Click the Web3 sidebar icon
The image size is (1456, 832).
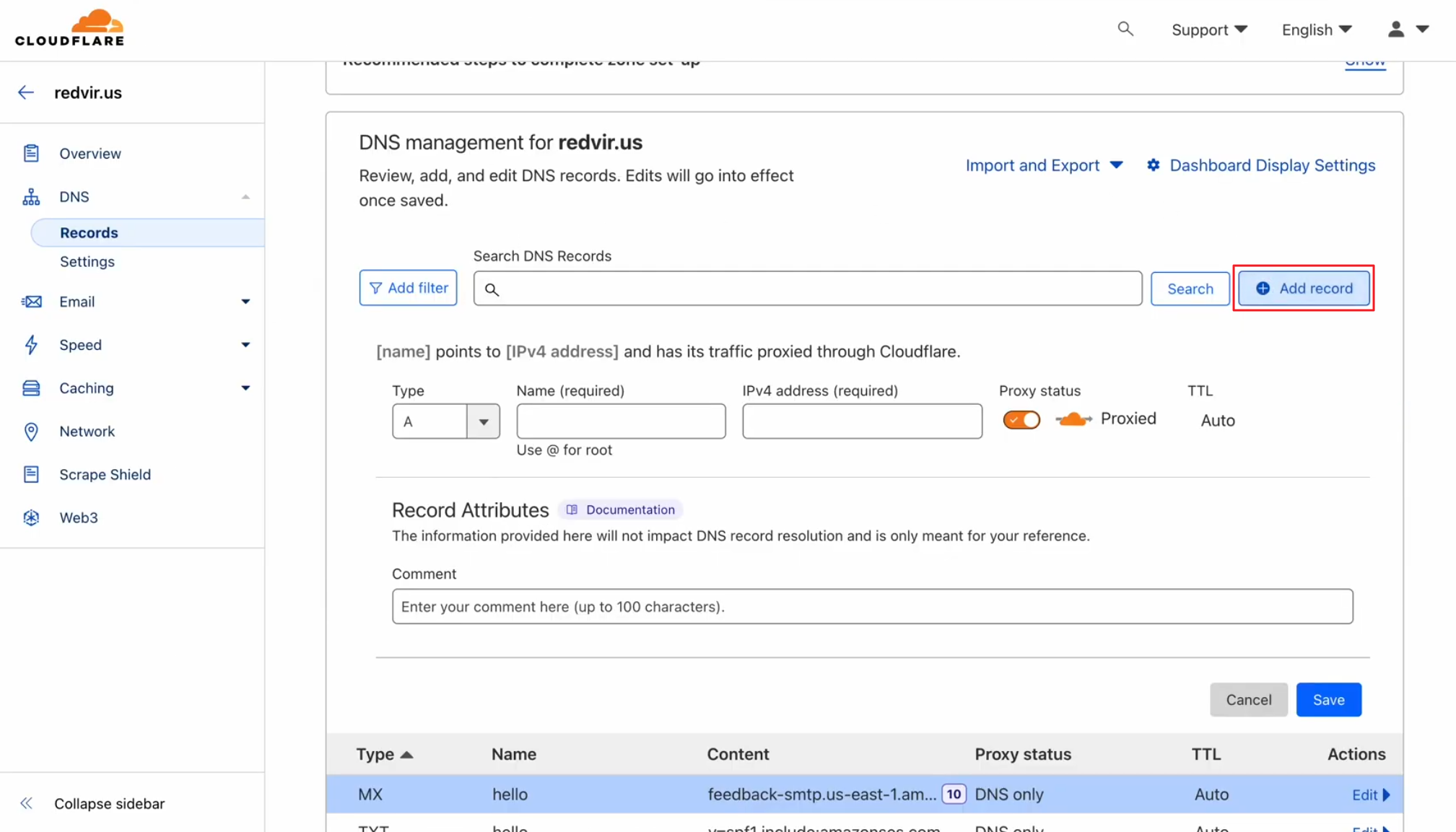(x=31, y=517)
